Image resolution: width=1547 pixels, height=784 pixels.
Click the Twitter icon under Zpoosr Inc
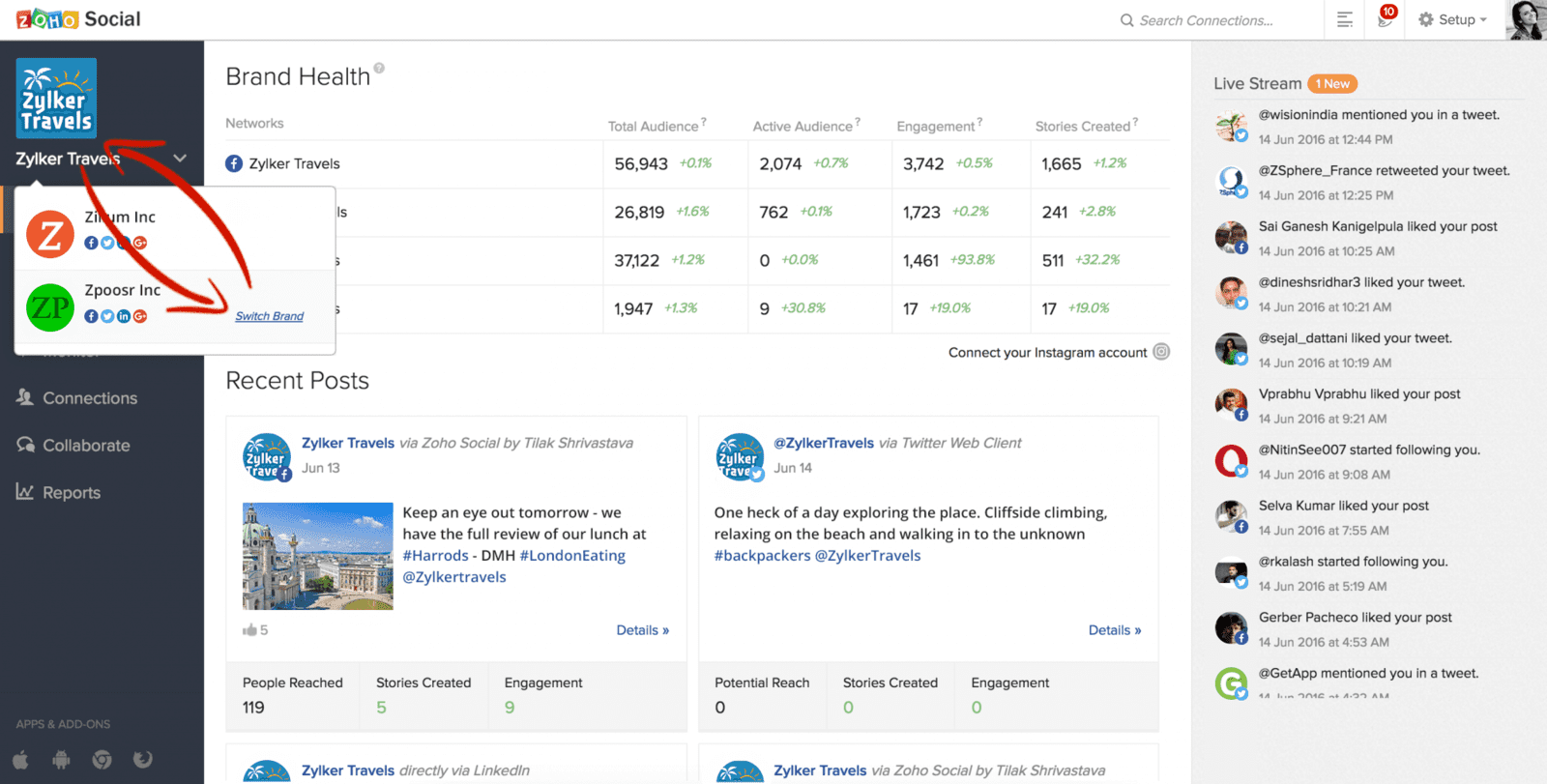pyautogui.click(x=107, y=316)
